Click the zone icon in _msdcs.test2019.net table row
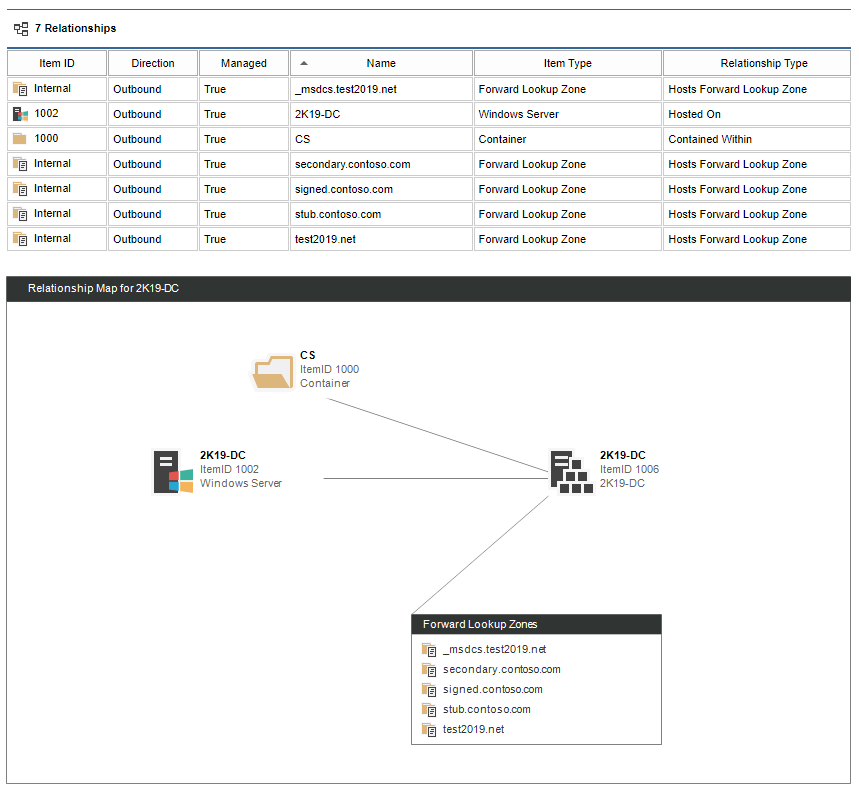Image resolution: width=859 pixels, height=792 pixels. (x=20, y=89)
